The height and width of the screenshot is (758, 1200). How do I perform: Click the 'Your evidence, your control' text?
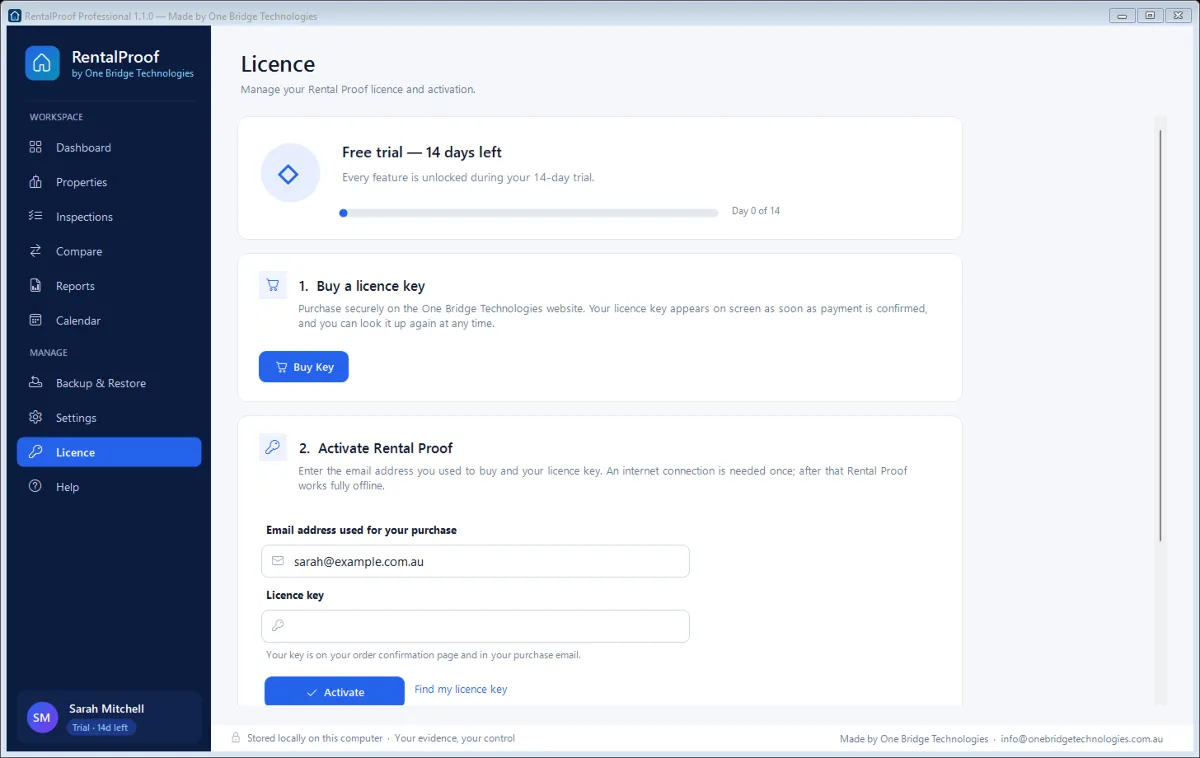455,738
